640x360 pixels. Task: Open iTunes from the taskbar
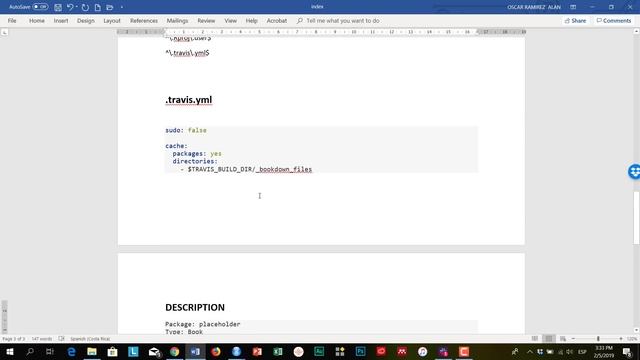point(422,351)
